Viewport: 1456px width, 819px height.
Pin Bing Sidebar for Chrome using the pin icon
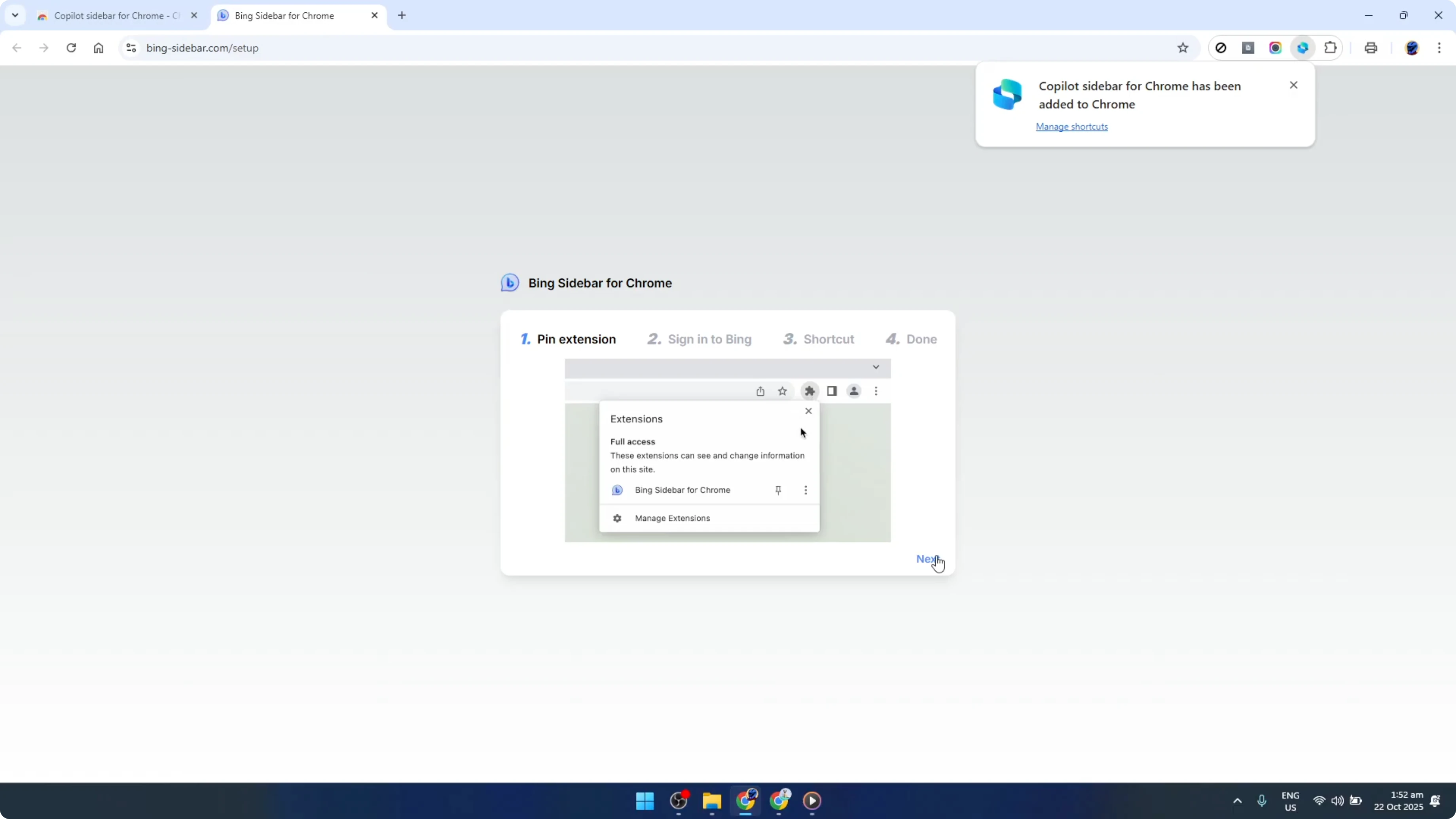coord(778,490)
